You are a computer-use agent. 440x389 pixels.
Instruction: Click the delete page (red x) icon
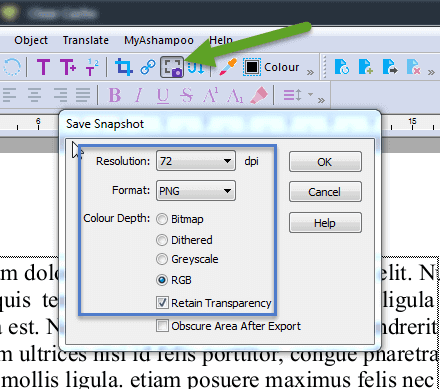click(414, 67)
